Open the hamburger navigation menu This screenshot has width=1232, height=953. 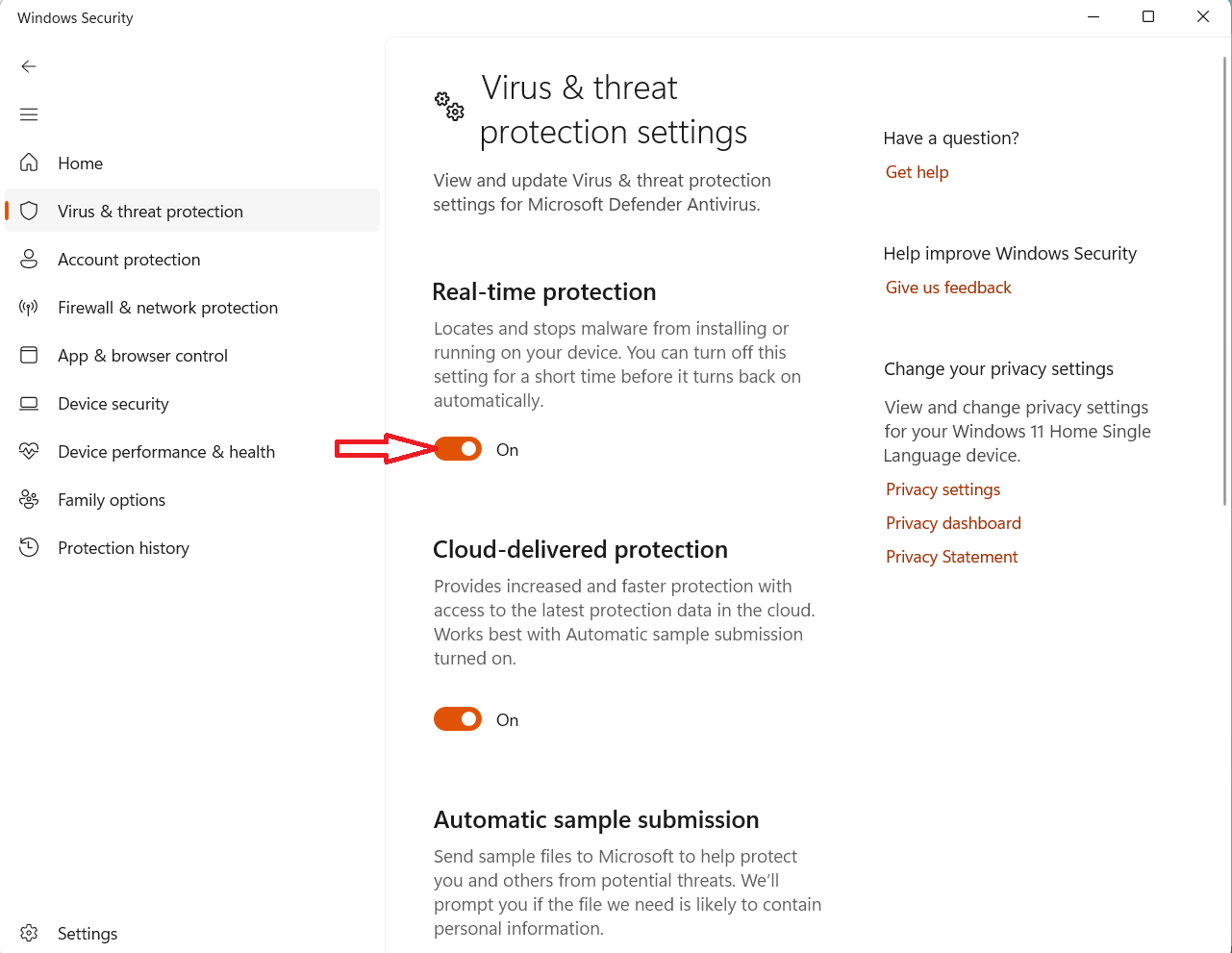29,114
